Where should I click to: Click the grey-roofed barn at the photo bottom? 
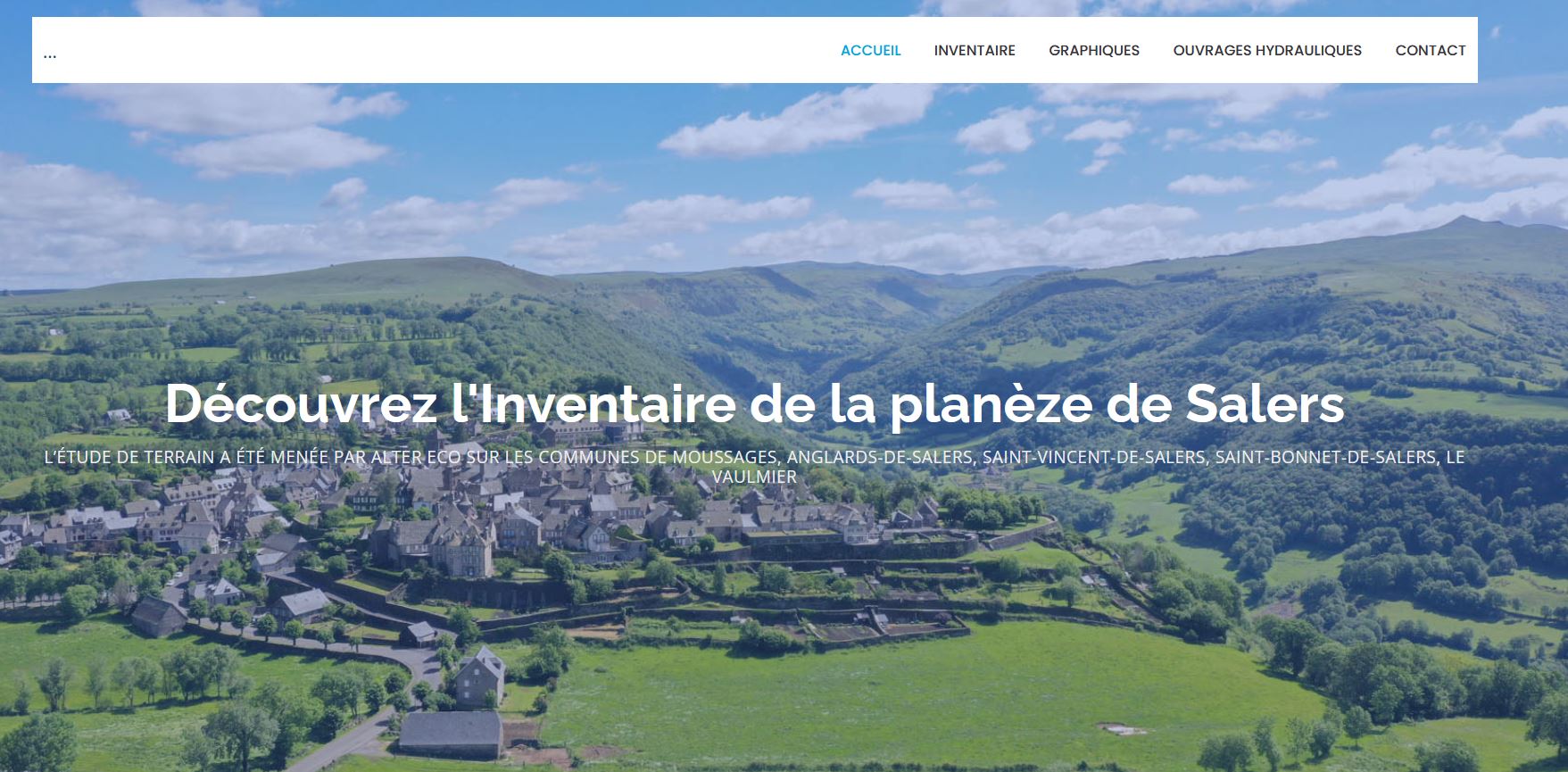(x=451, y=732)
